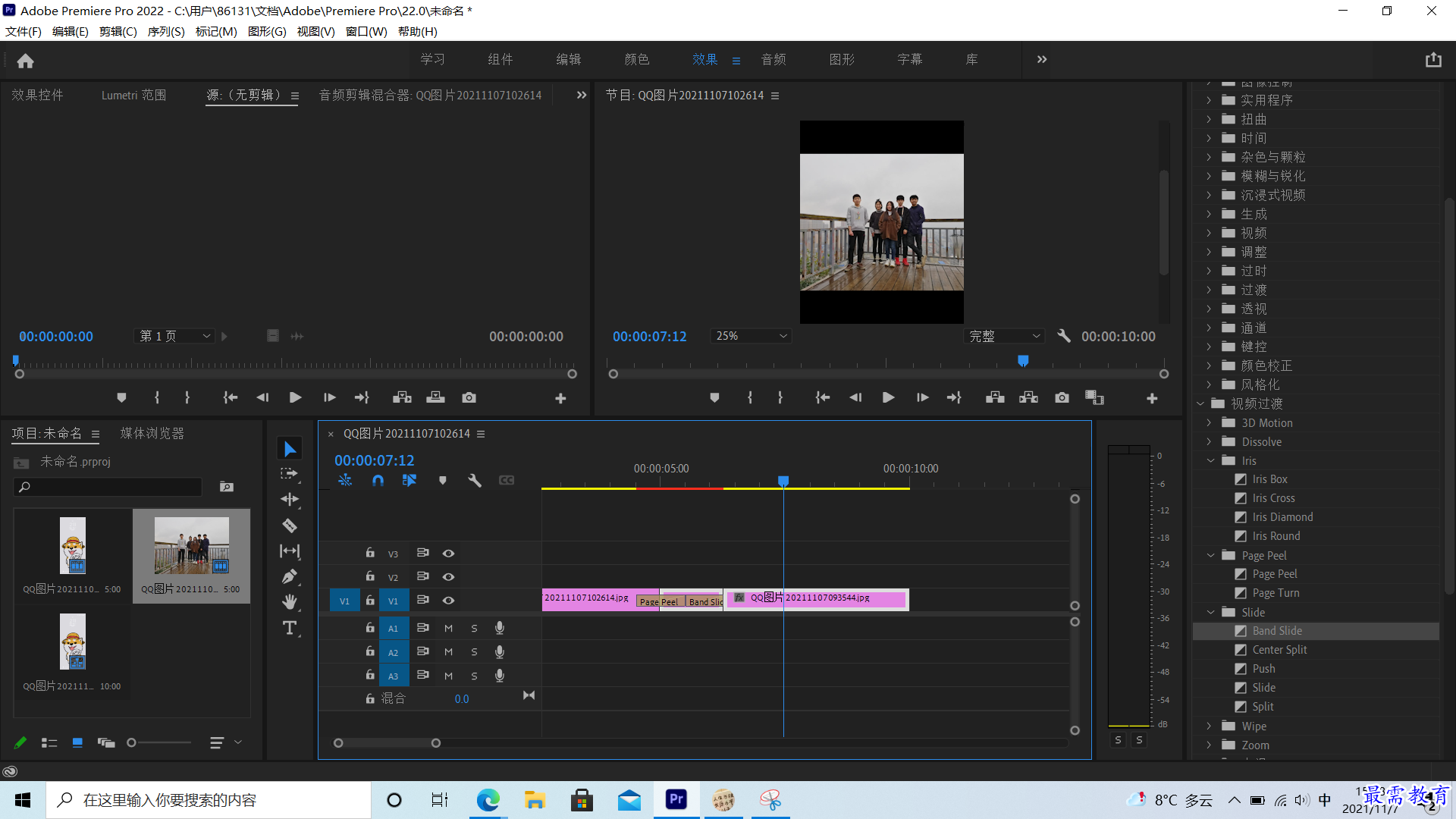This screenshot has width=1456, height=819.
Task: Select the Track Select Forward tool
Action: pyautogui.click(x=290, y=474)
